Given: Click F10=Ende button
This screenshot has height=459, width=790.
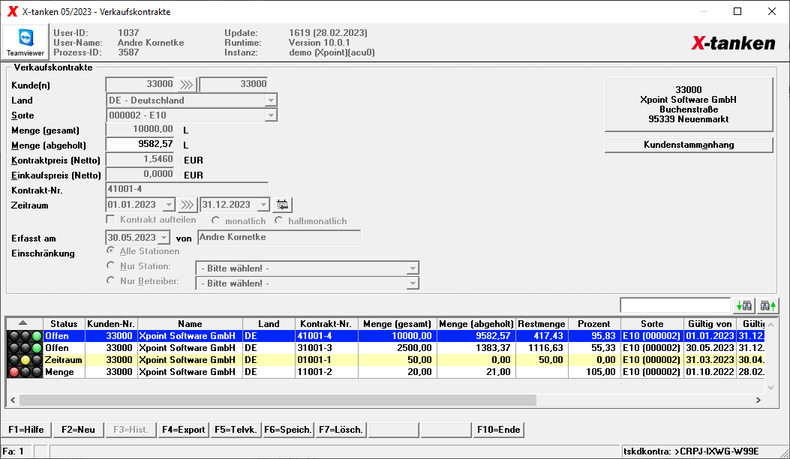Looking at the screenshot, I should point(498,430).
